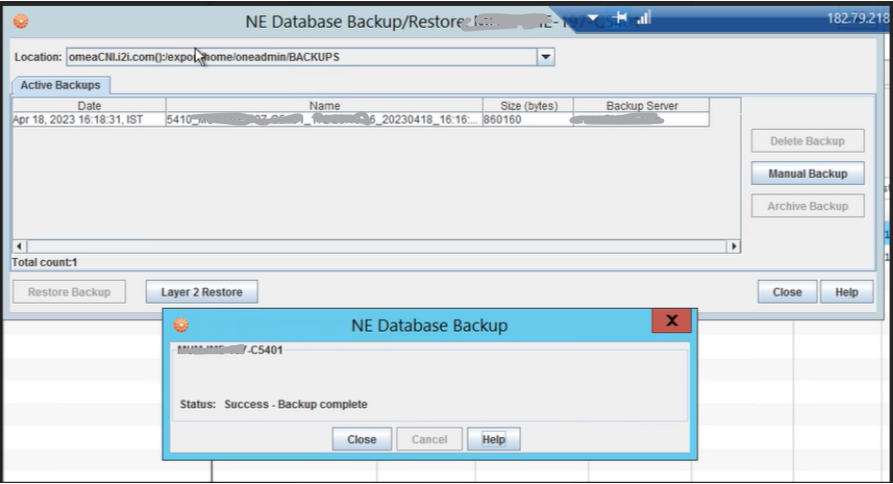
Task: Click the table's right scroll arrow
Action: coord(734,247)
